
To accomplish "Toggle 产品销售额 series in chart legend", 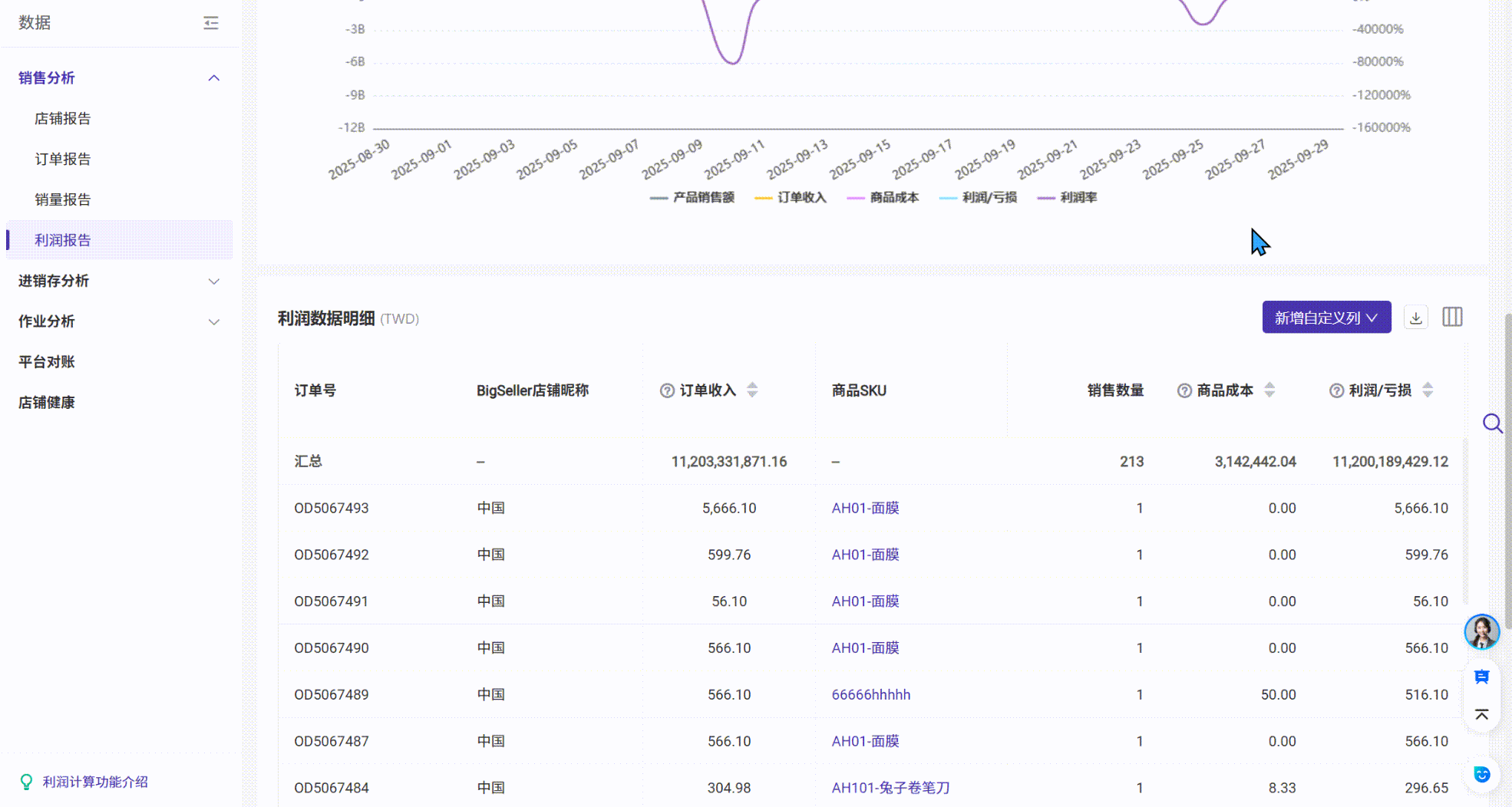I will point(692,198).
